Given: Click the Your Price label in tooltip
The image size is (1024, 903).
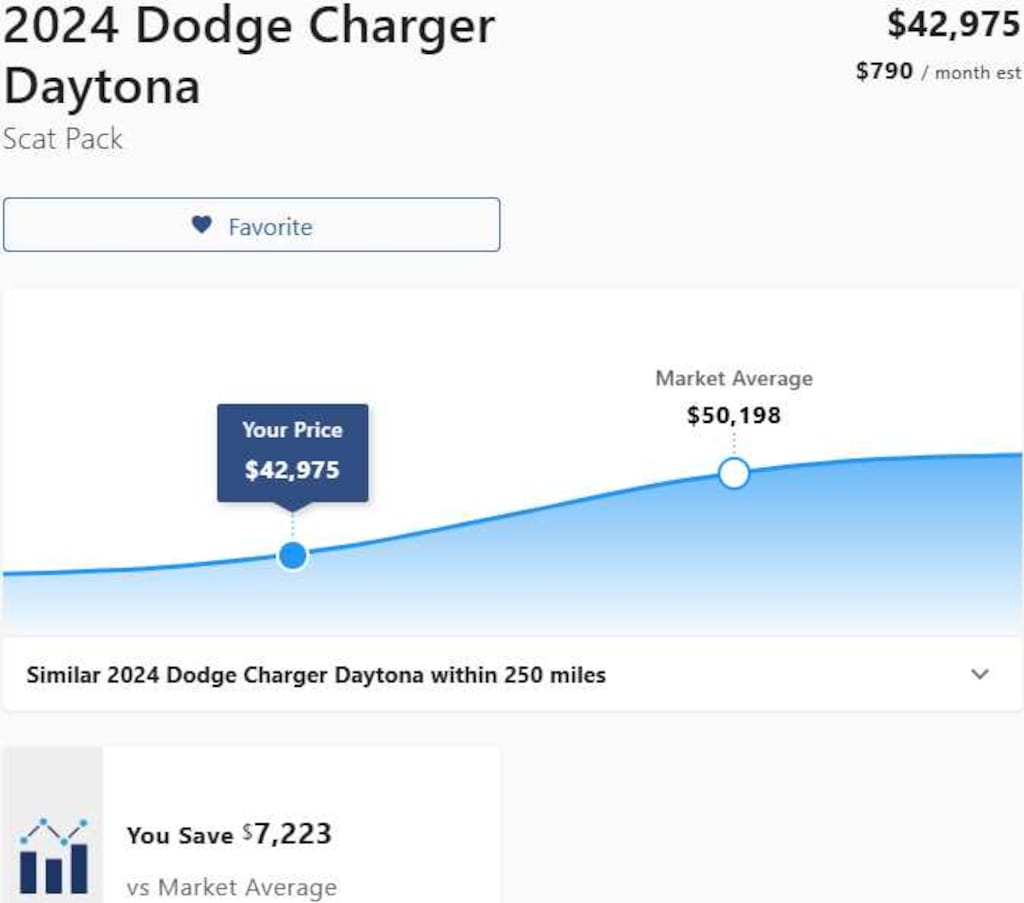Looking at the screenshot, I should click(292, 430).
